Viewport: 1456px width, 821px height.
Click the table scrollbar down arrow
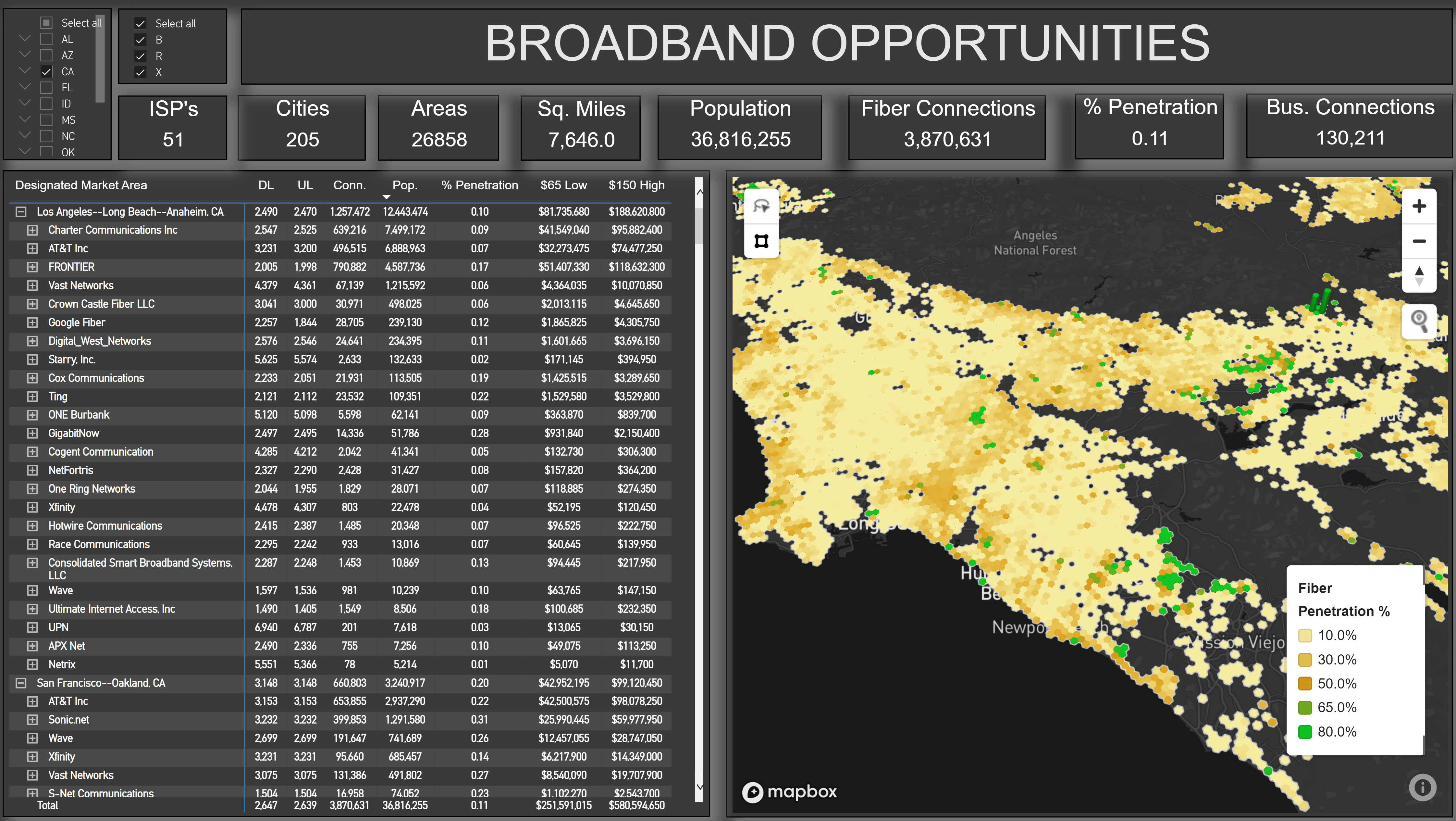(700, 787)
